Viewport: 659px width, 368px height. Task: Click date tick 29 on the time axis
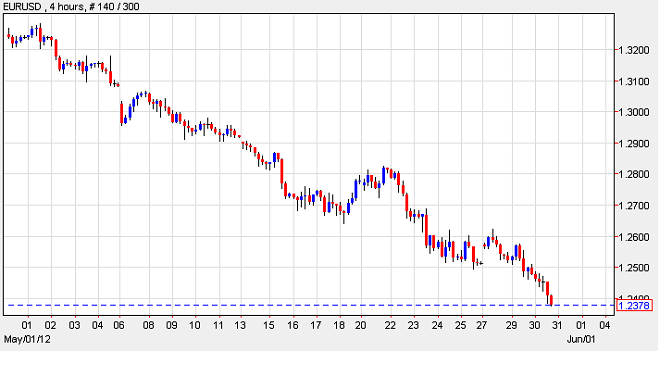click(x=511, y=326)
